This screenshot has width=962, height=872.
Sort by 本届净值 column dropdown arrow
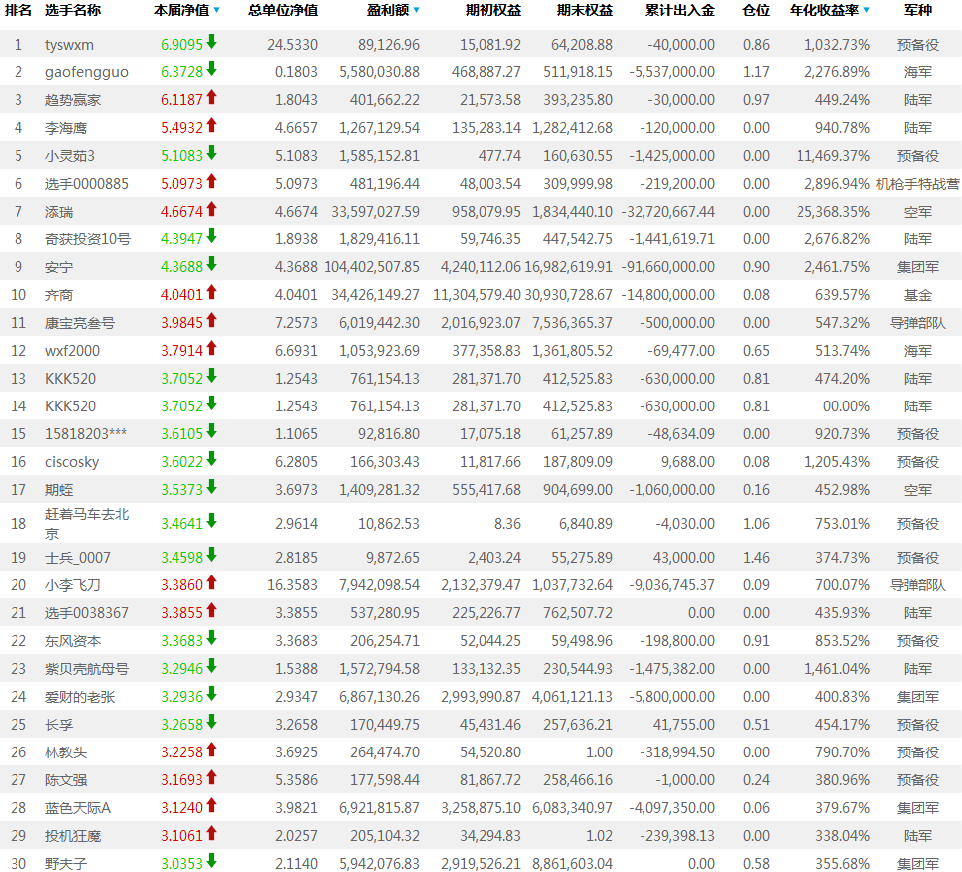tap(217, 10)
